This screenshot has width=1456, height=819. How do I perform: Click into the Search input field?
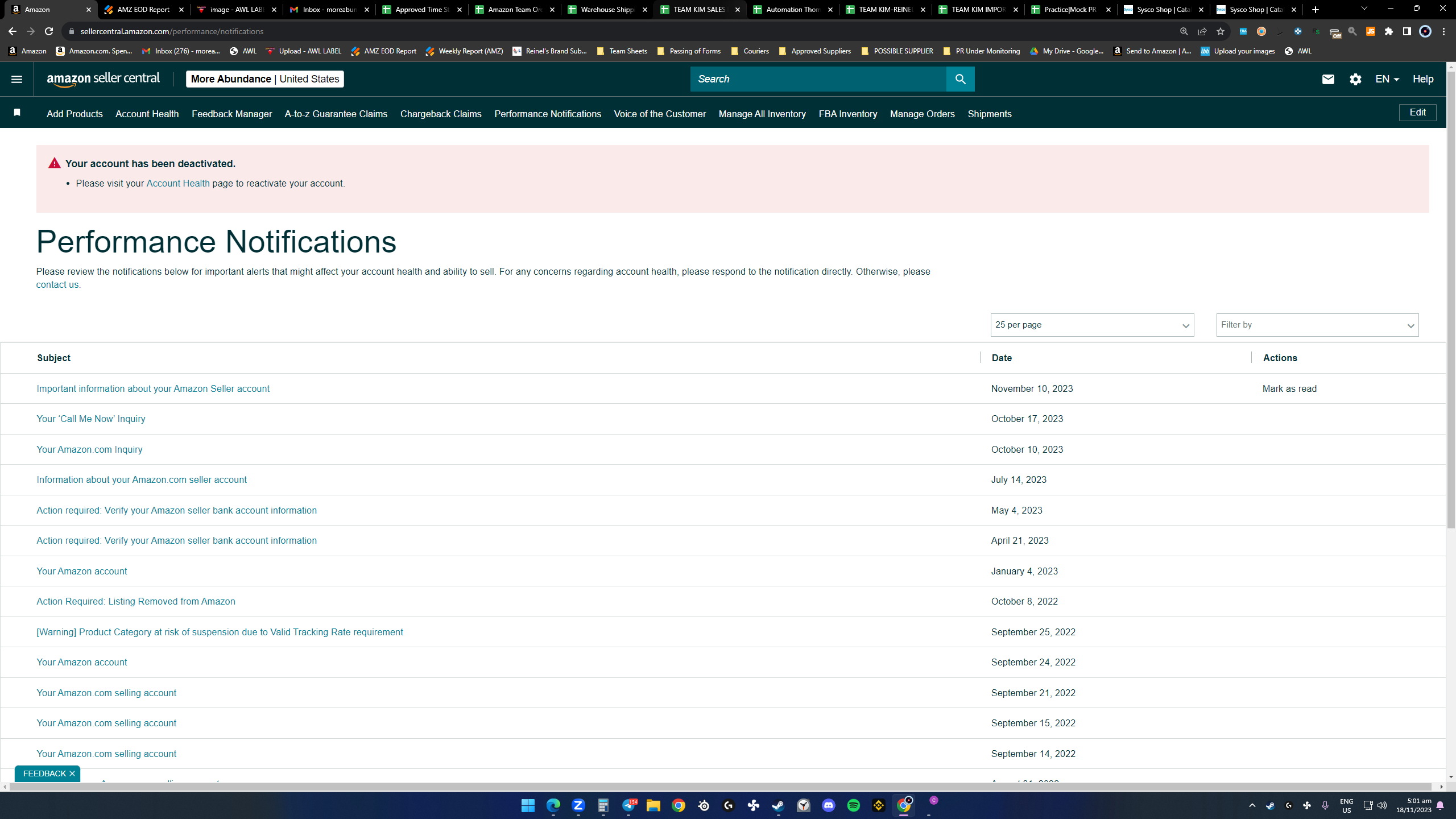click(x=818, y=79)
